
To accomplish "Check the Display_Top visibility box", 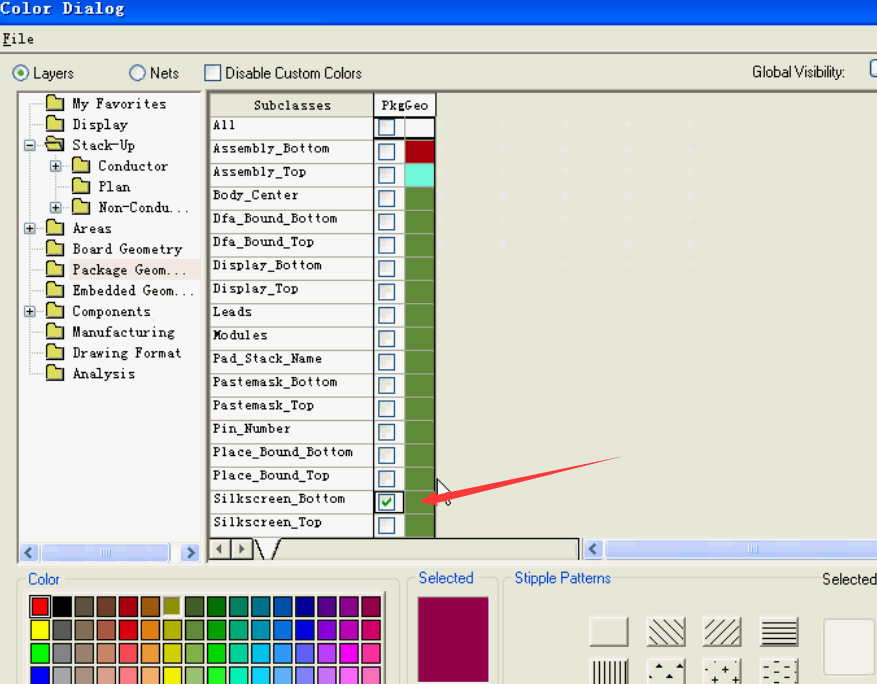I will pos(386,291).
